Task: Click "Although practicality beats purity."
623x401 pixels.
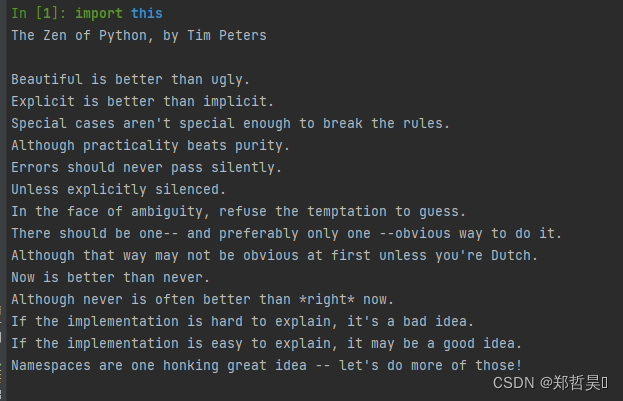Action: [150, 145]
